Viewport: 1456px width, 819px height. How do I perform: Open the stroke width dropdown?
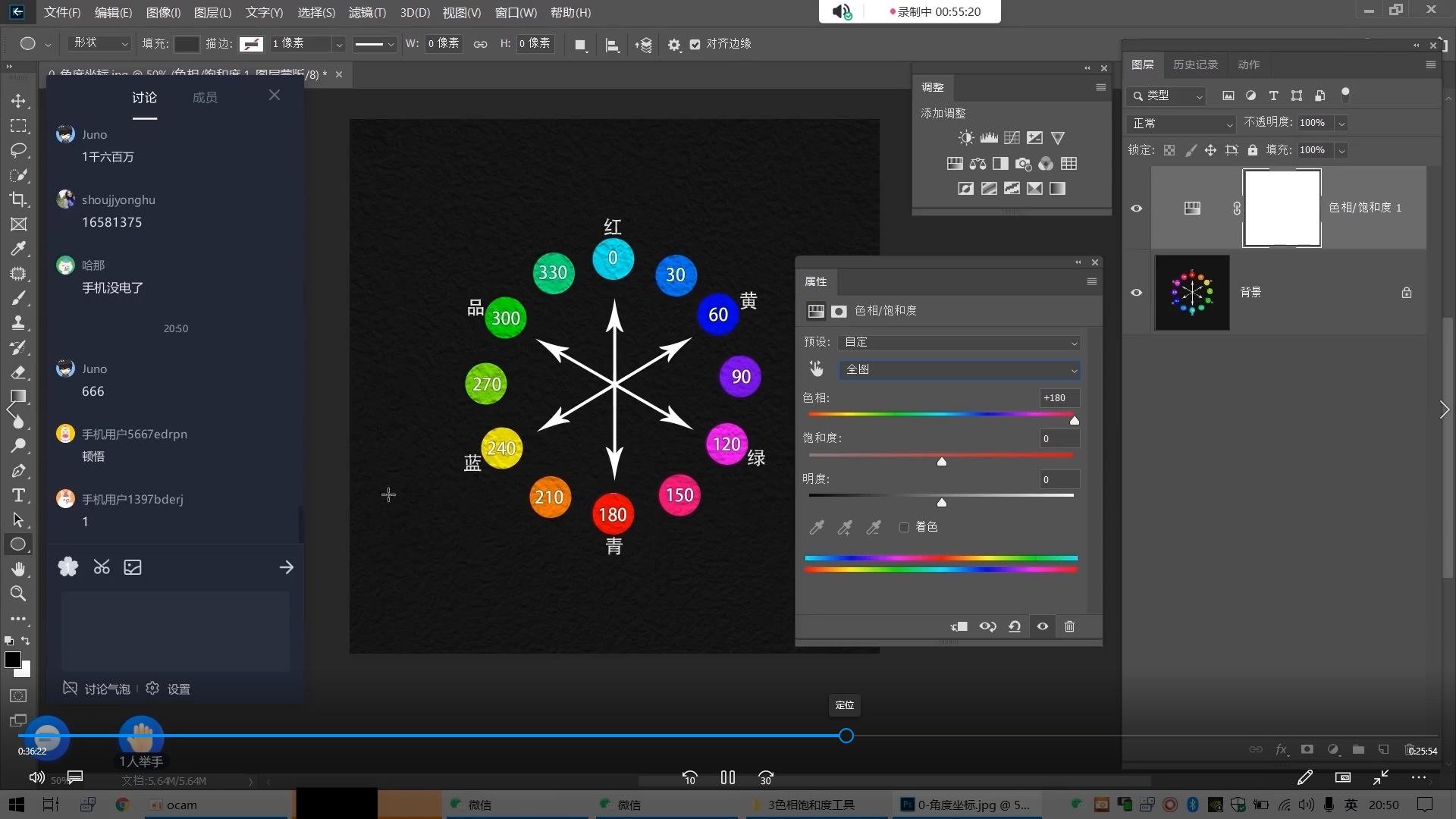click(338, 45)
